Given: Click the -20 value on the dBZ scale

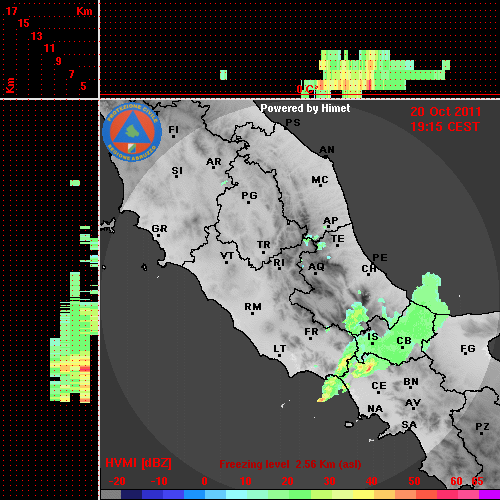Looking at the screenshot, I should [x=117, y=481].
